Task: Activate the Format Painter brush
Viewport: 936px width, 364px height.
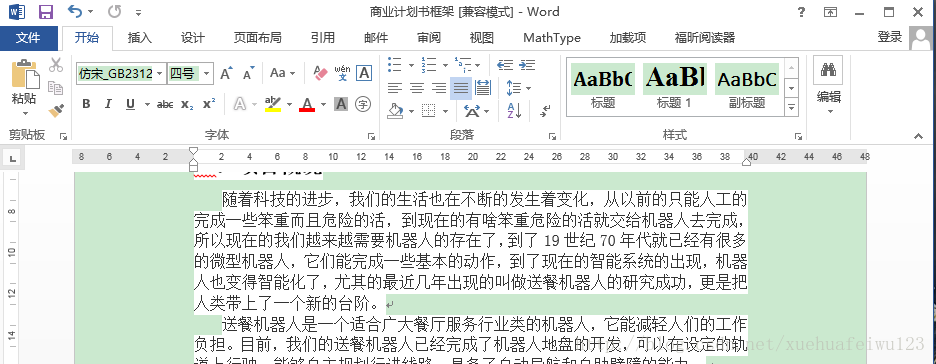Action: point(56,110)
